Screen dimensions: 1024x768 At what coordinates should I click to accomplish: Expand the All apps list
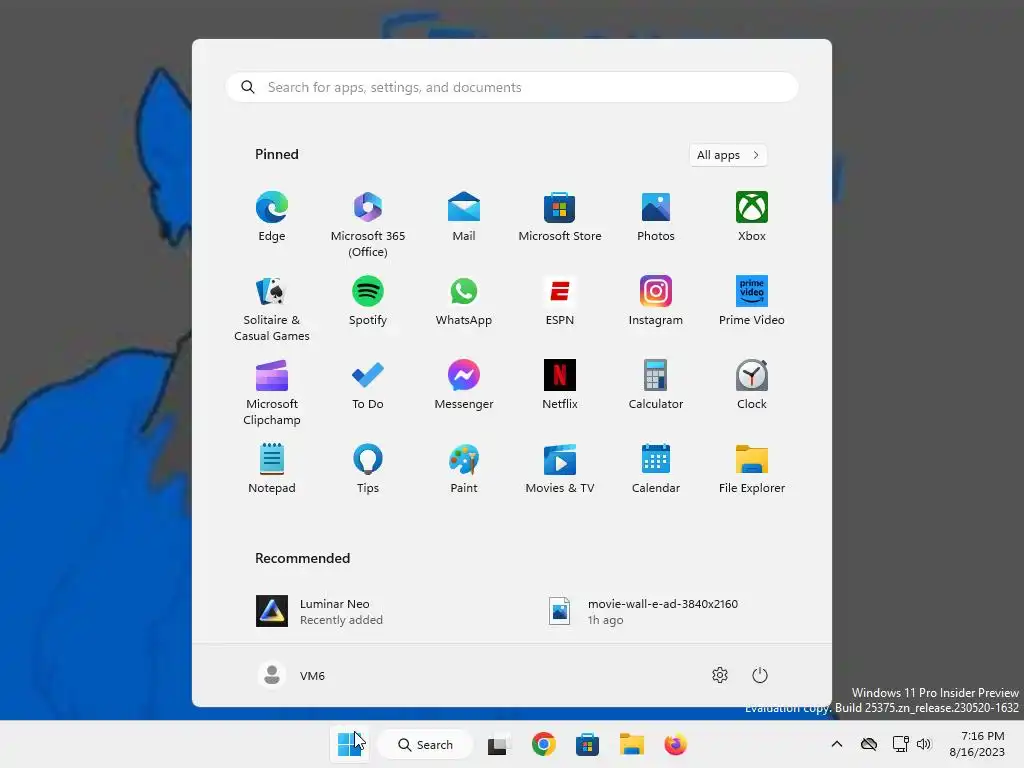pos(728,155)
